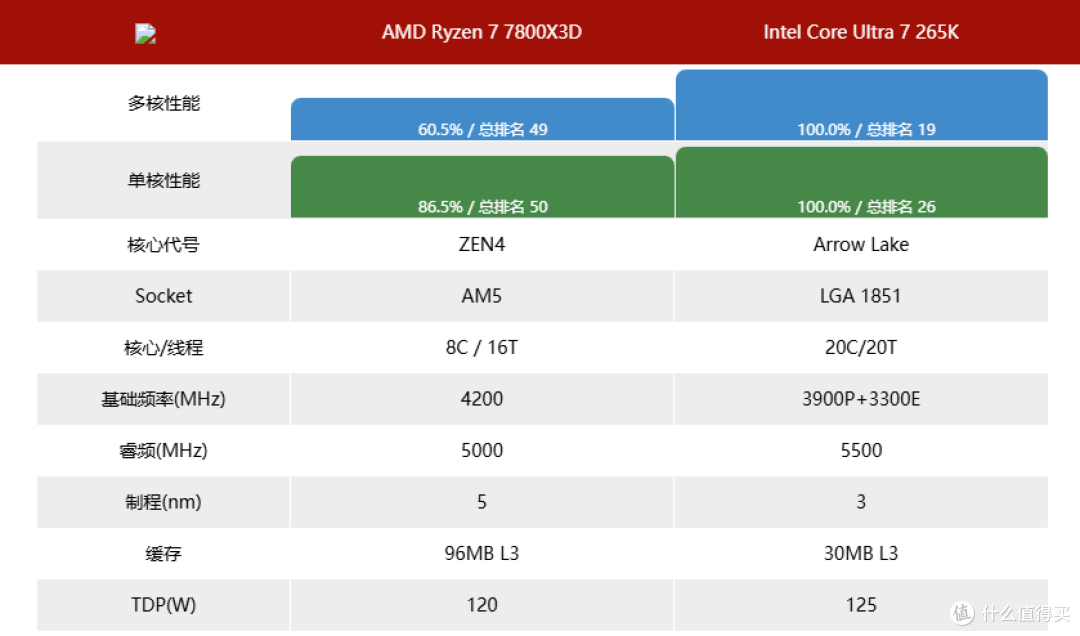This screenshot has height=636, width=1080.
Task: Select the 睿频(MHz) row label
Action: pyautogui.click(x=164, y=451)
